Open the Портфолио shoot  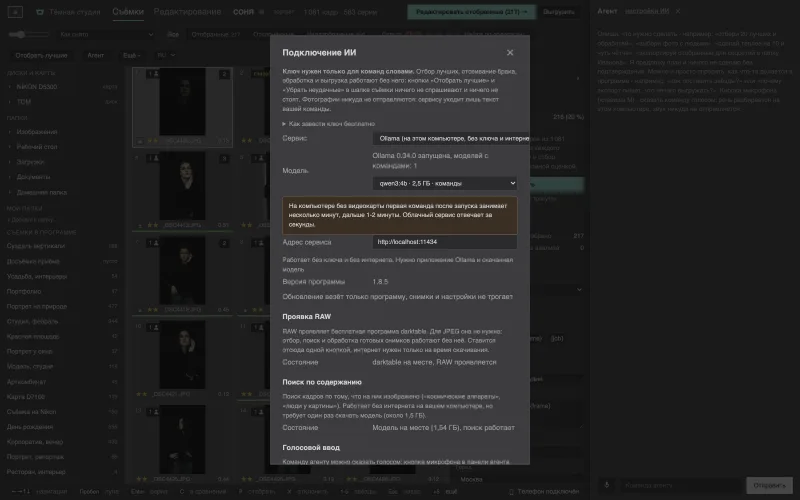tap(61, 291)
